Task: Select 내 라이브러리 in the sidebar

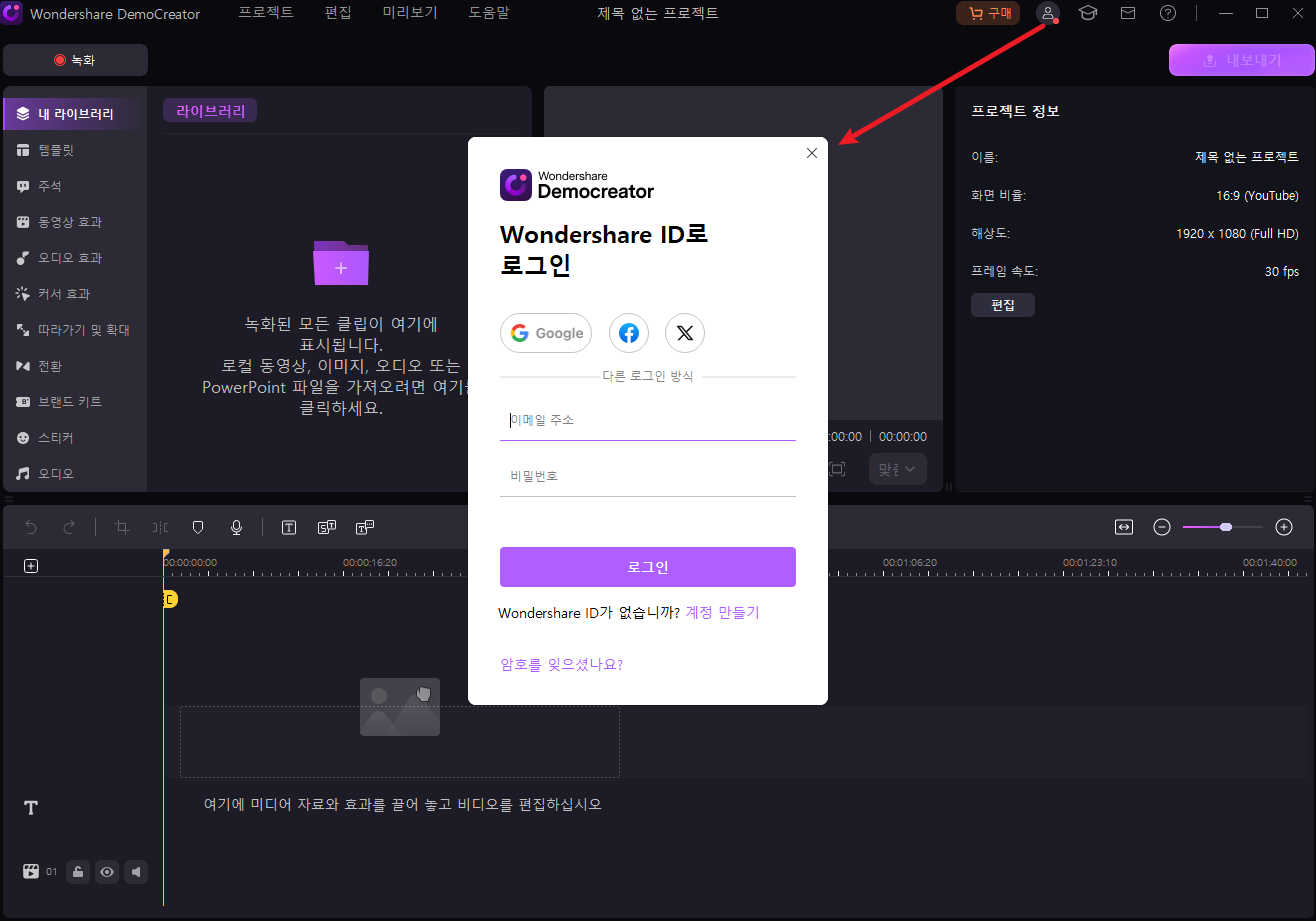Action: point(76,114)
